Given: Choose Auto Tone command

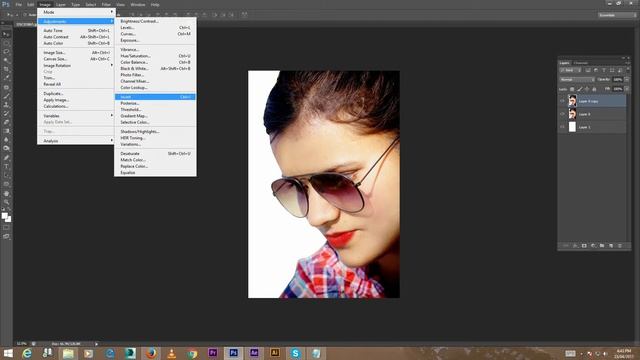Looking at the screenshot, I should pos(76,31).
